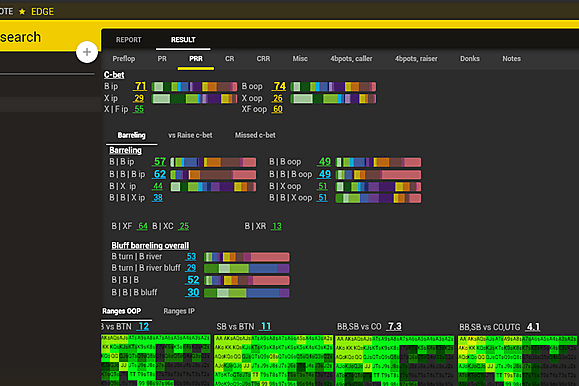Click the B | B | B ip color bar
The width and height of the screenshot is (579, 386).
(x=213, y=174)
